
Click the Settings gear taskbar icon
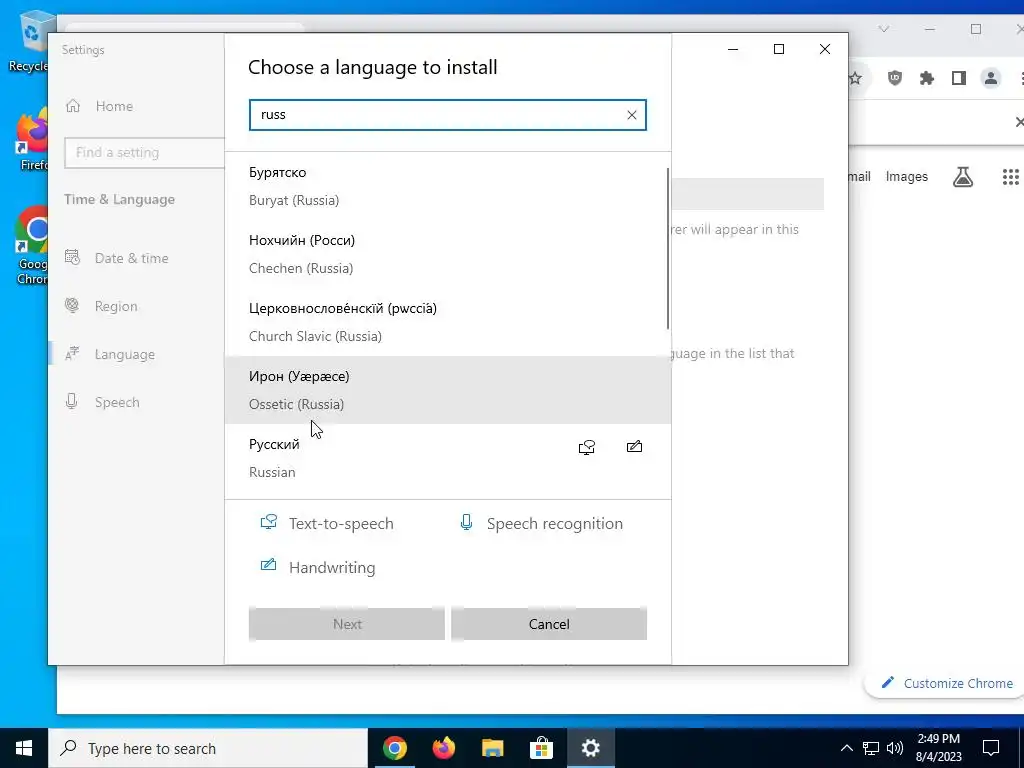click(x=590, y=748)
